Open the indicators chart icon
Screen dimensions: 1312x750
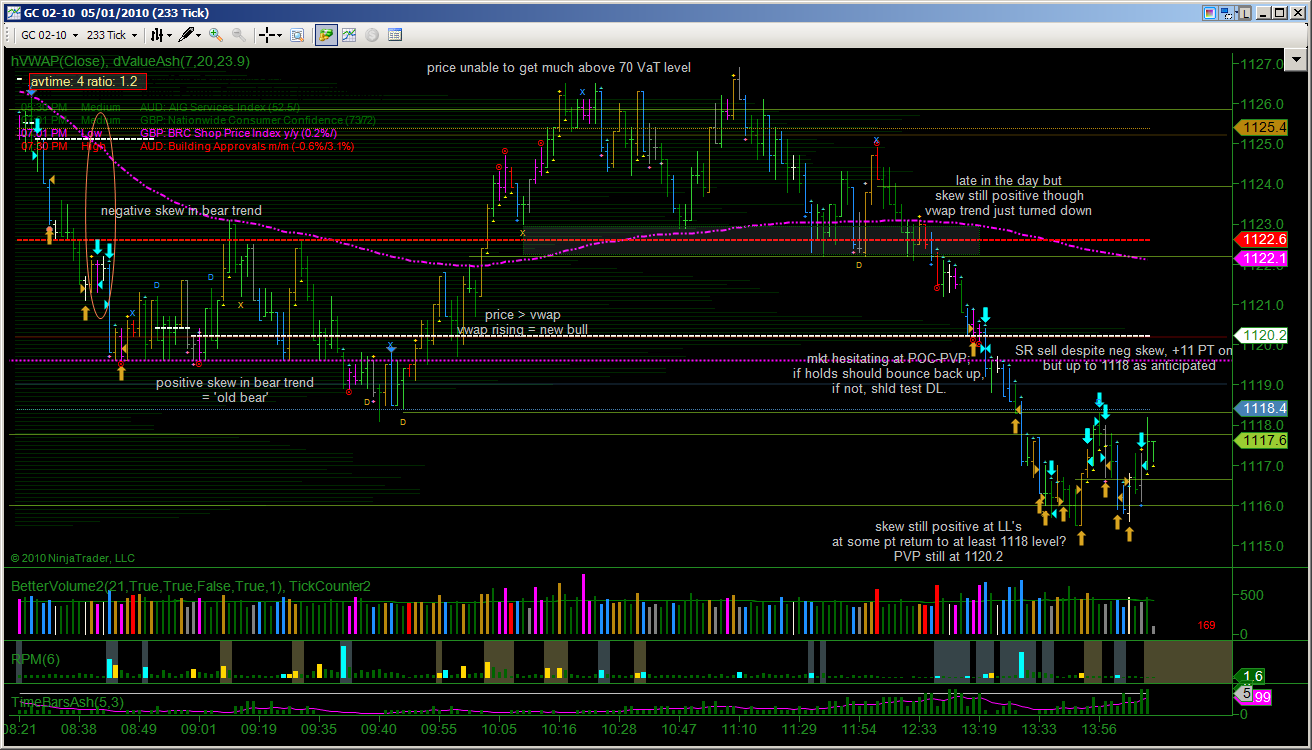pyautogui.click(x=349, y=34)
